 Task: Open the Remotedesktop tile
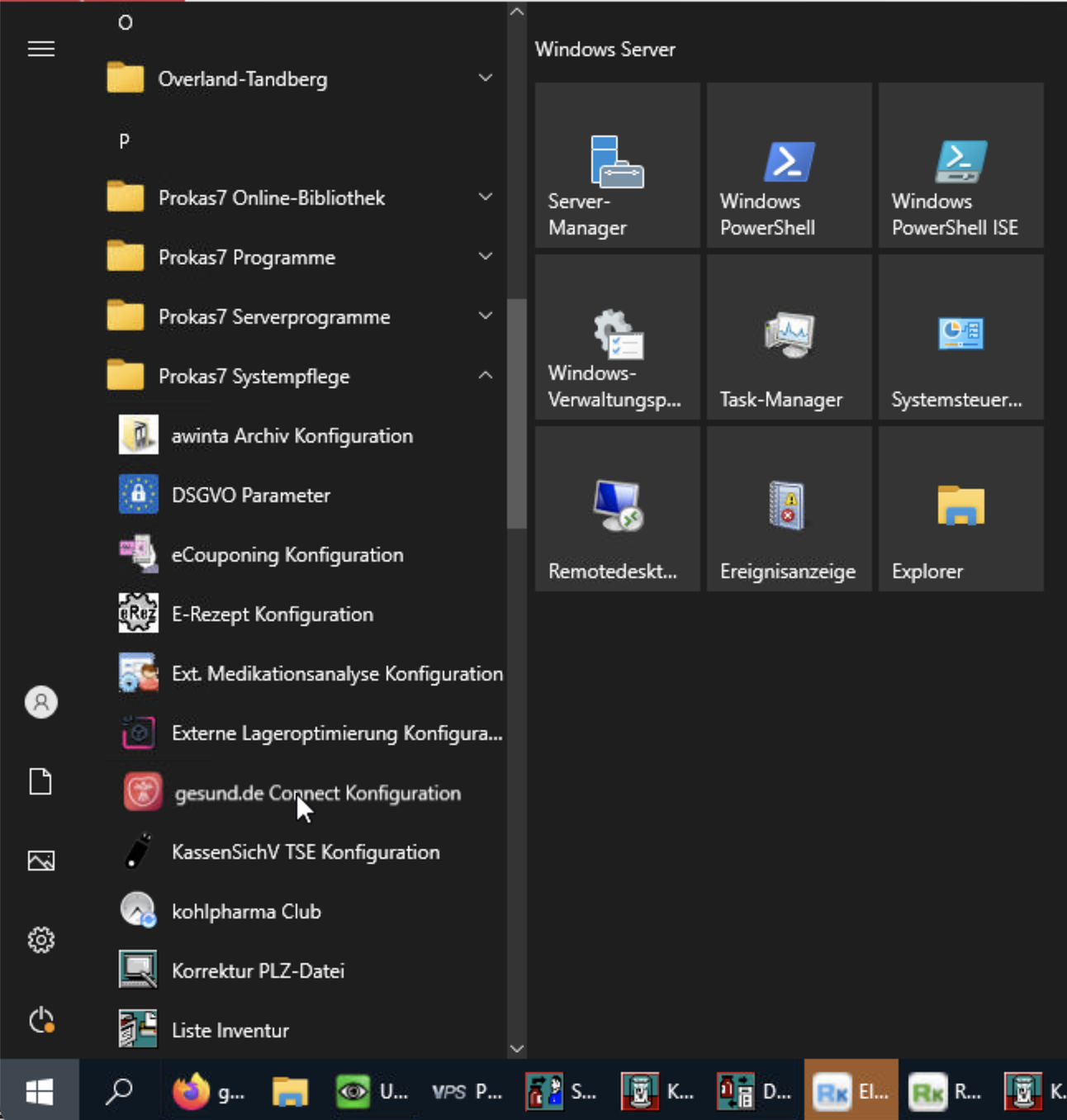tap(617, 509)
